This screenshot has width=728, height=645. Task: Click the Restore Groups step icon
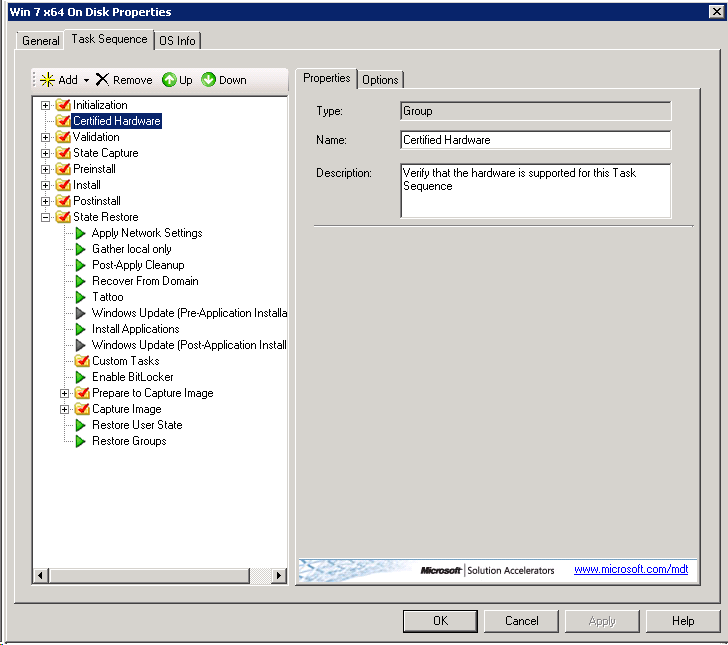(x=80, y=441)
